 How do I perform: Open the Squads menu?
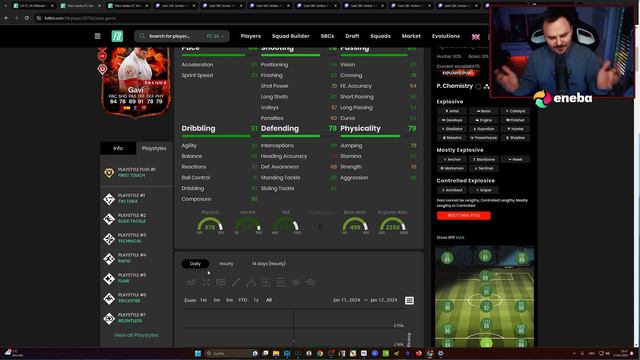click(x=380, y=36)
